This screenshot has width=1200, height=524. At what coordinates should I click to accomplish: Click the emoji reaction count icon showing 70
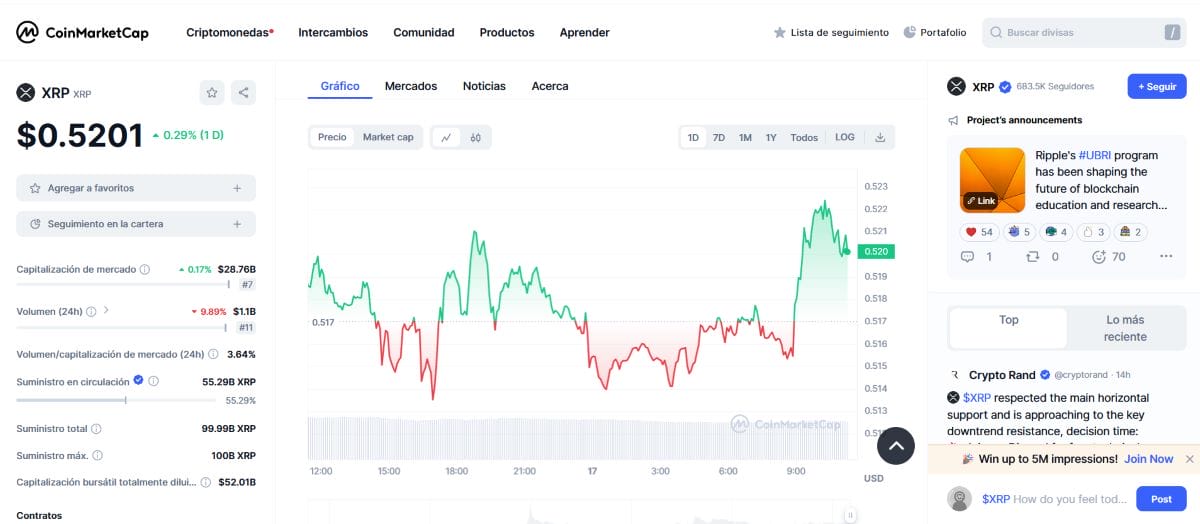1099,256
